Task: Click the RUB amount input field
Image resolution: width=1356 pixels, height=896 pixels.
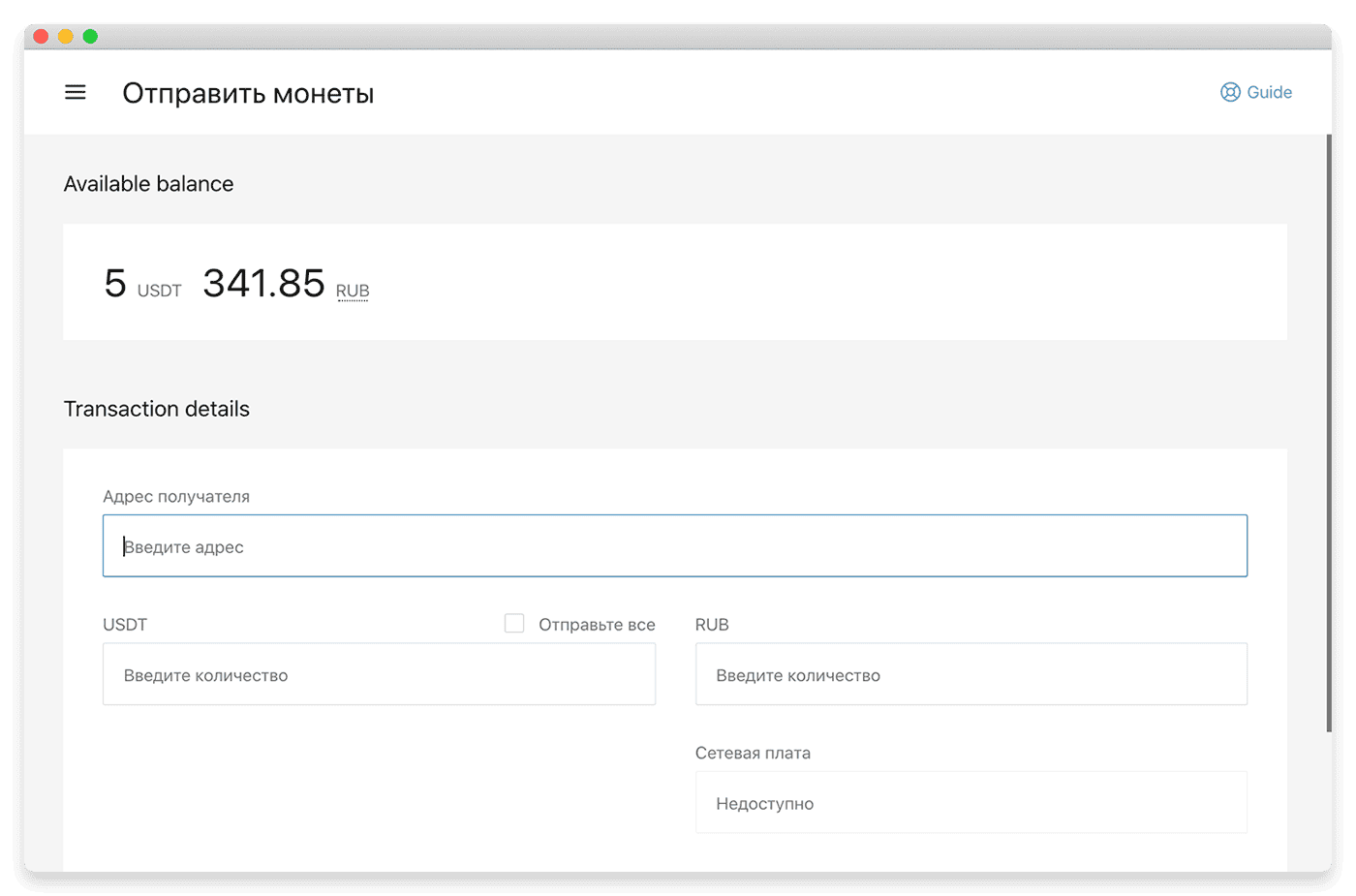Action: click(x=971, y=674)
